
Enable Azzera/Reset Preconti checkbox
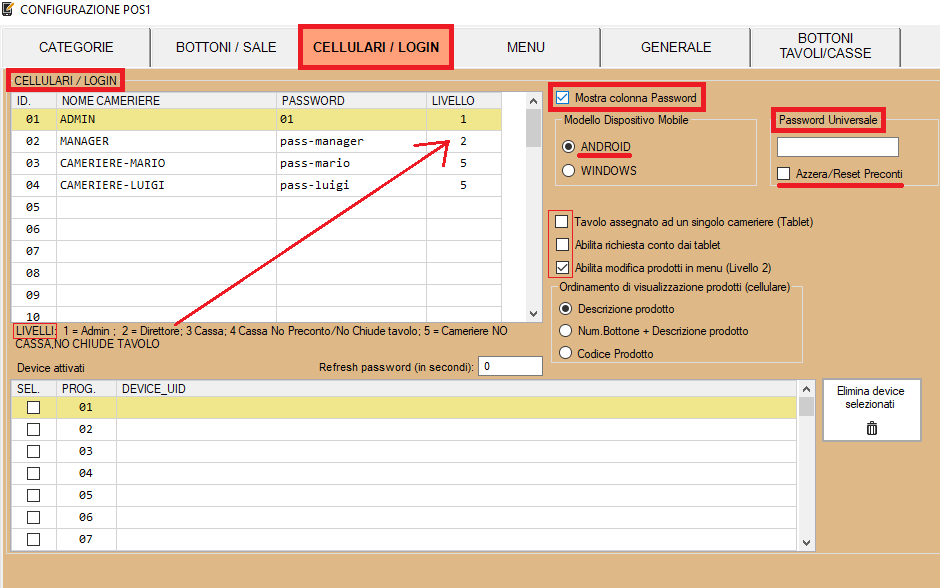784,174
